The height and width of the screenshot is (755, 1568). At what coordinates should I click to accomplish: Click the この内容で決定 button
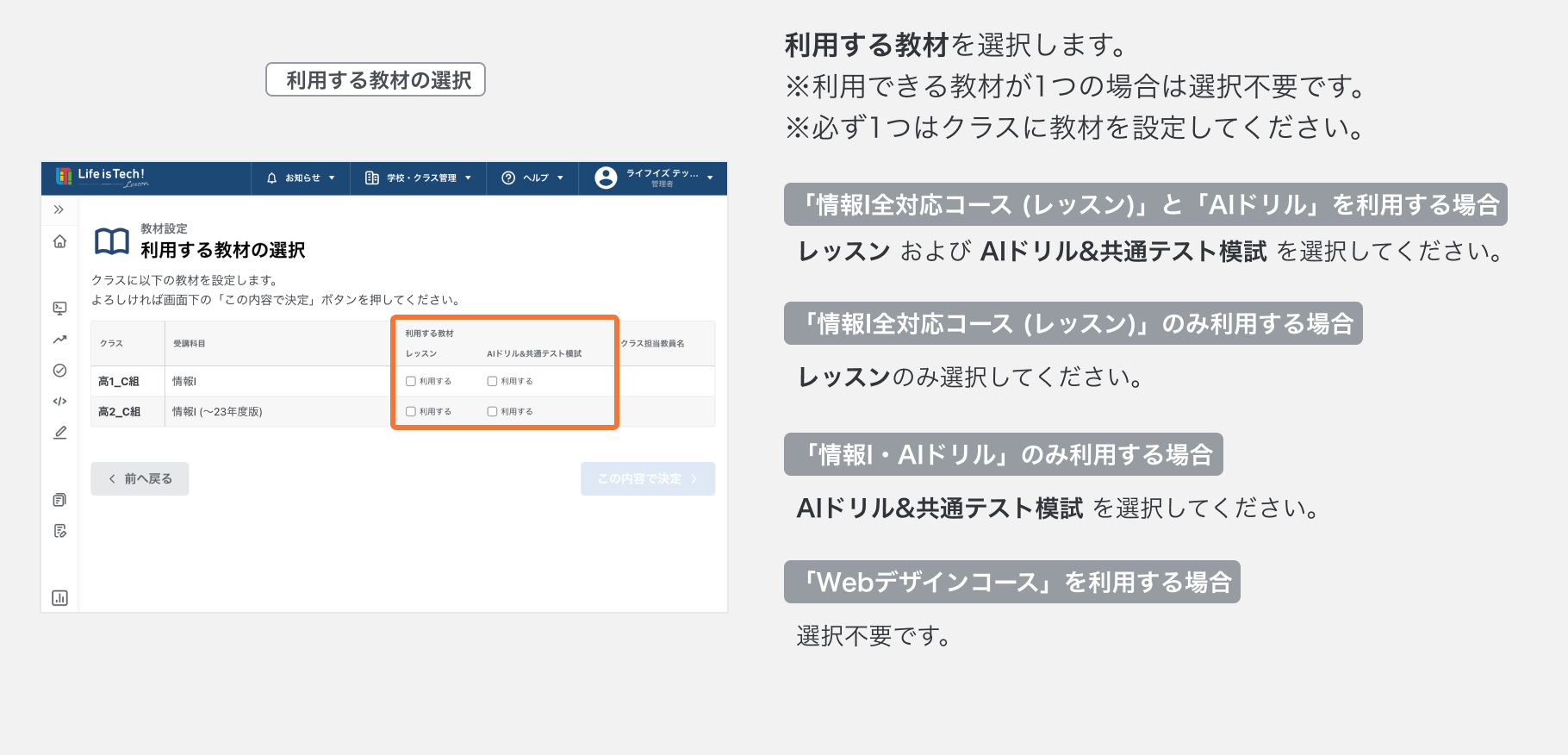point(648,478)
